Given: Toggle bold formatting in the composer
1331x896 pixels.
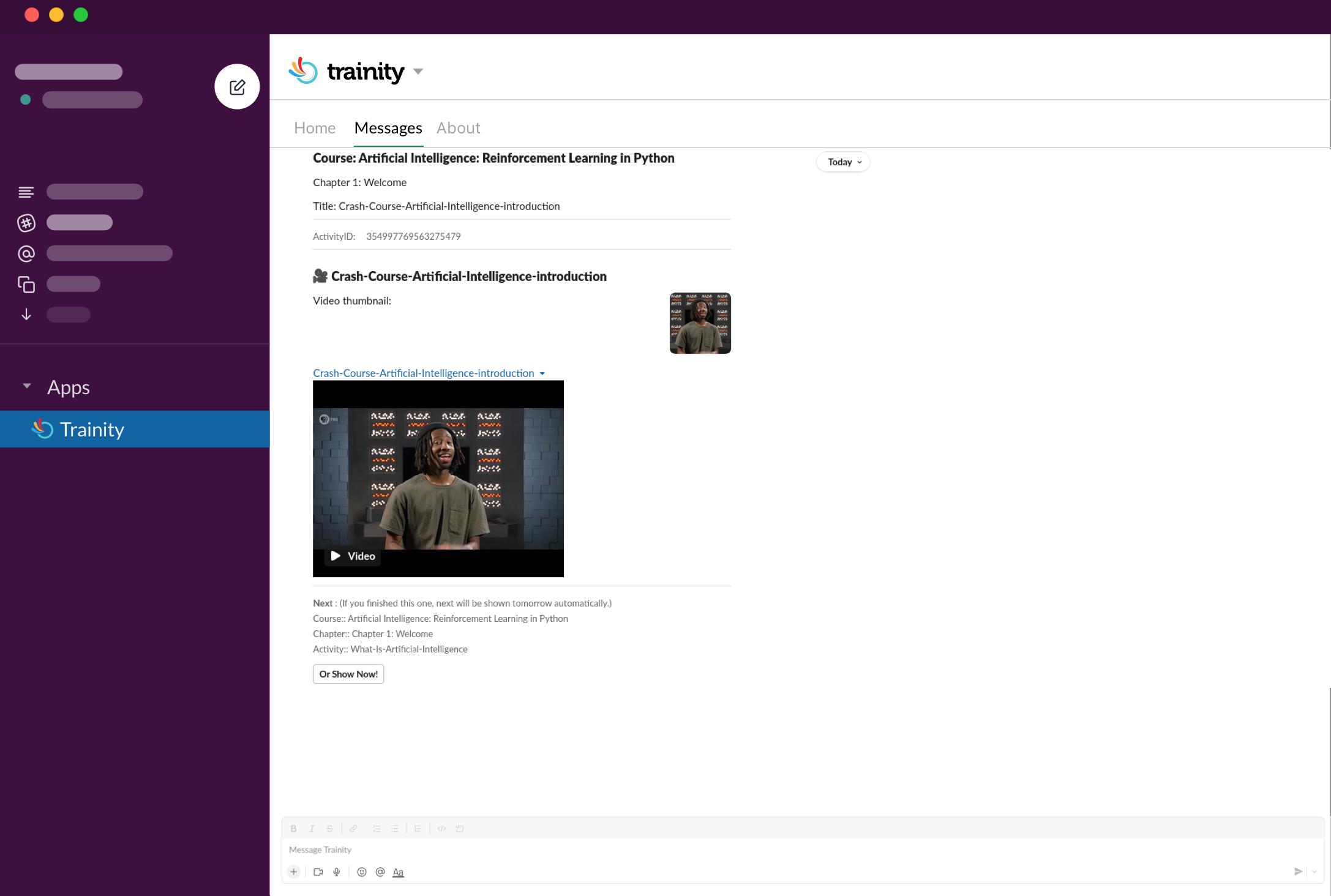Looking at the screenshot, I should pyautogui.click(x=294, y=829).
